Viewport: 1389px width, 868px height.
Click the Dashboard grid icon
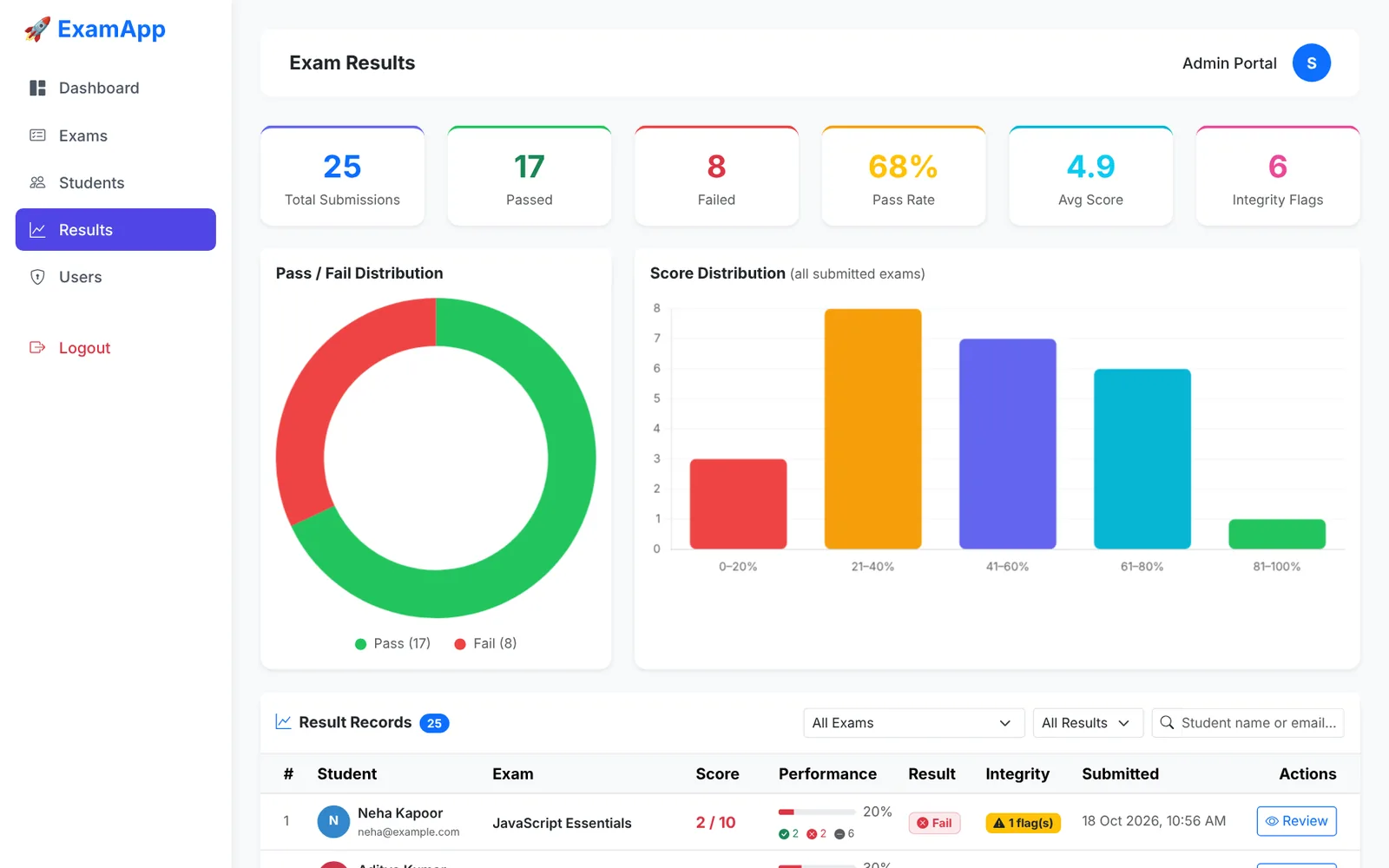[37, 88]
